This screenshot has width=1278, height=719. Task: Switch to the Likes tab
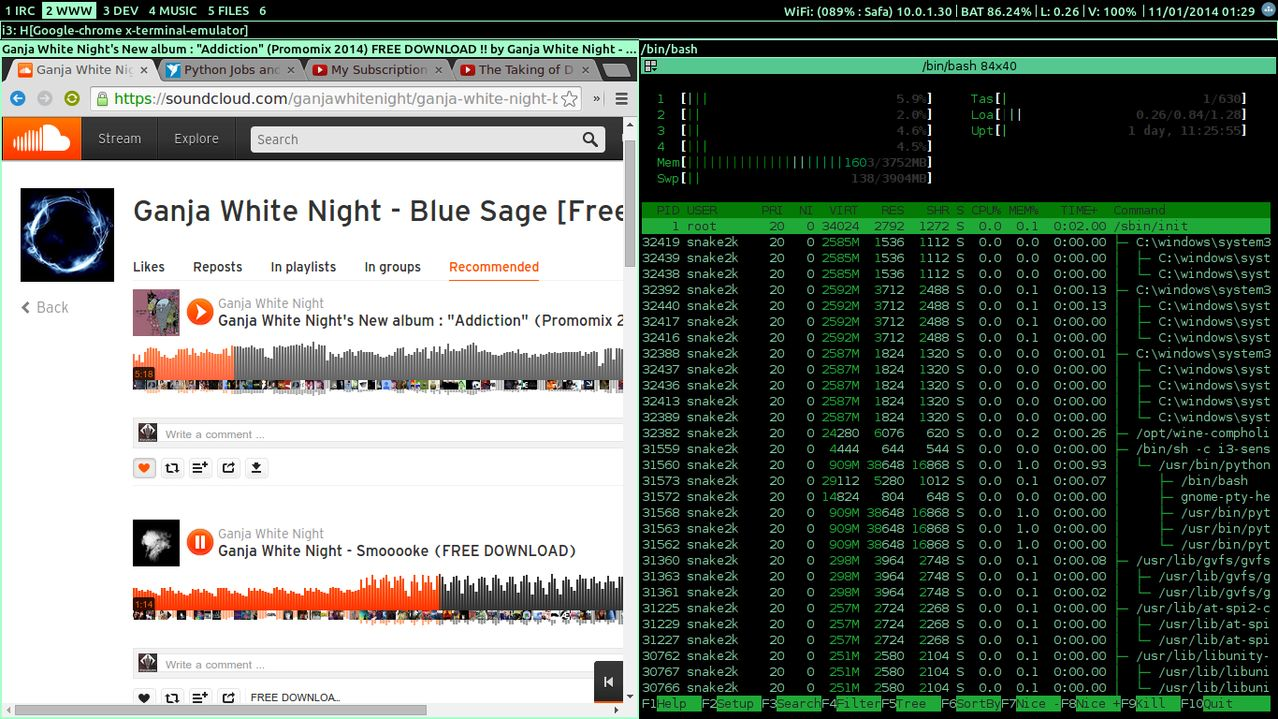point(149,267)
